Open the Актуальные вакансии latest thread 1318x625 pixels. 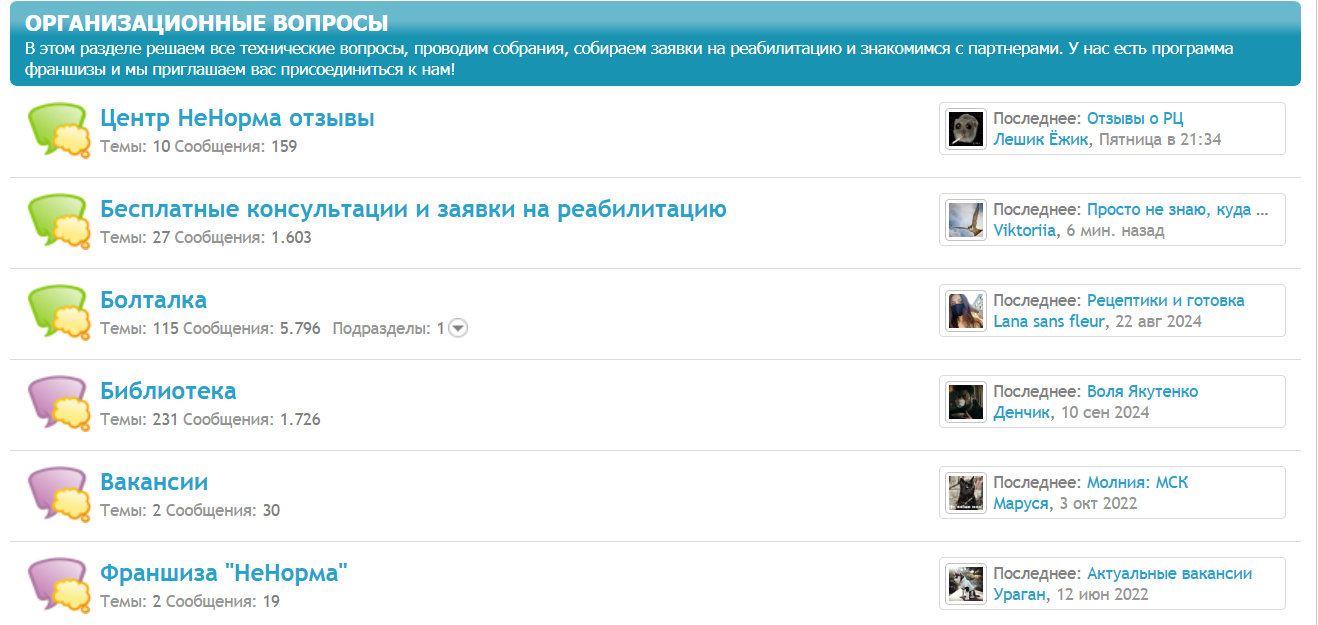(1169, 574)
